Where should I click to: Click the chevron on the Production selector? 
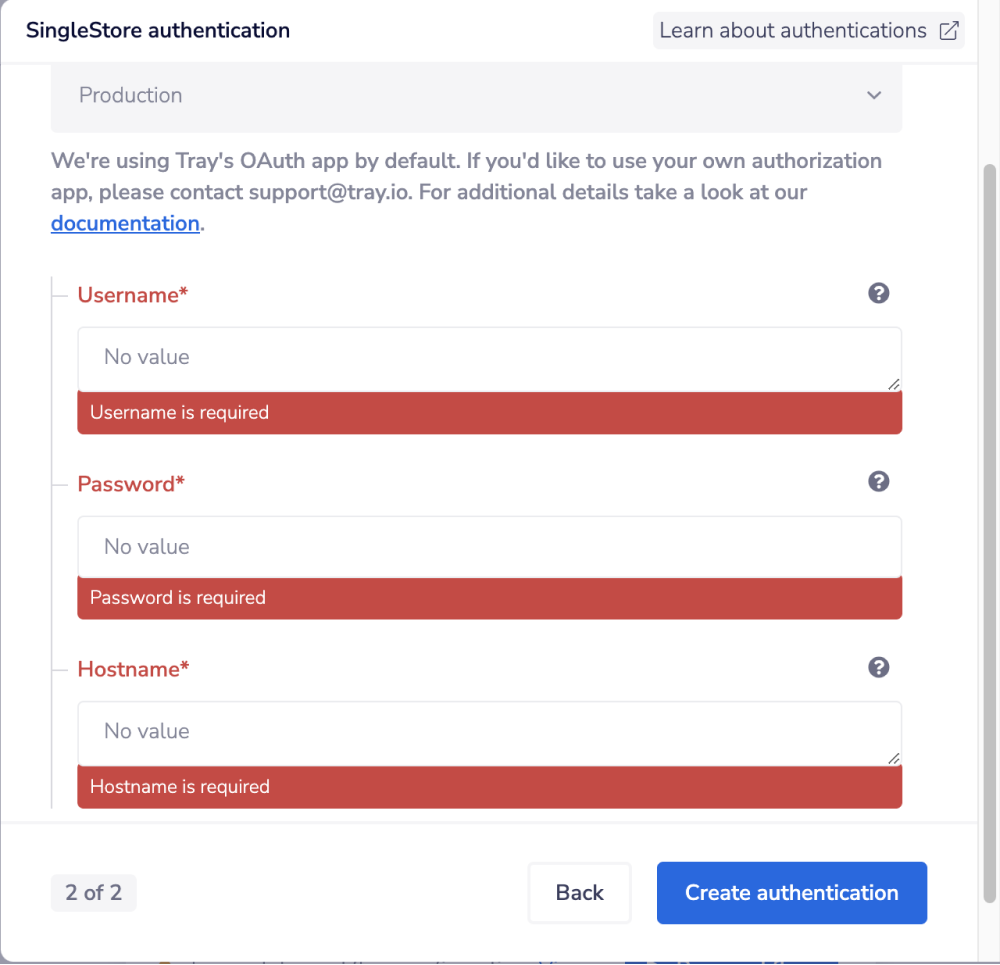coord(873,95)
